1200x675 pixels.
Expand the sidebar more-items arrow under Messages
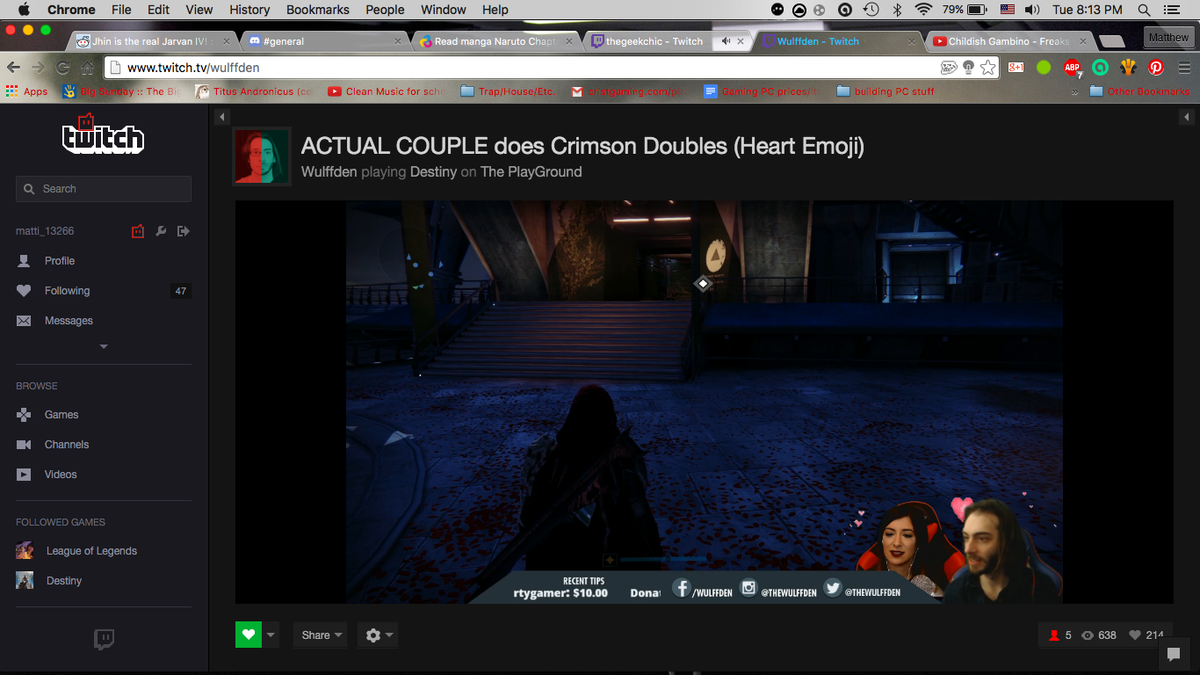(104, 347)
